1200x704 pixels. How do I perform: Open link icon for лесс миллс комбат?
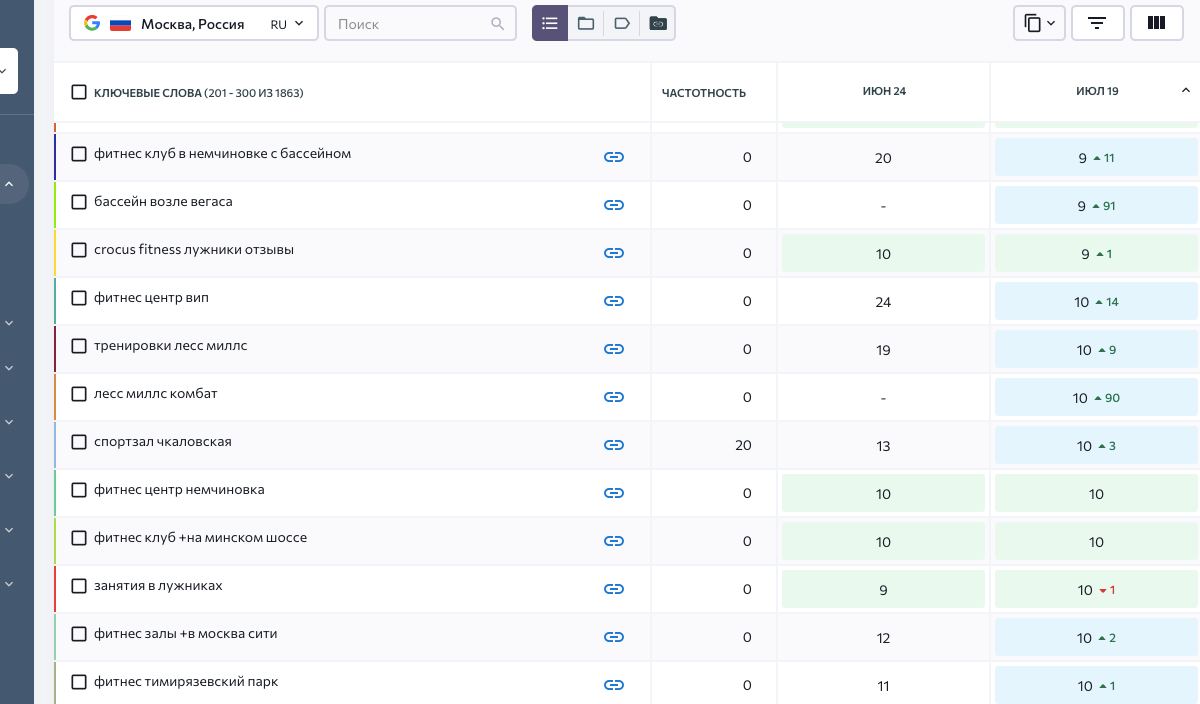coord(614,397)
